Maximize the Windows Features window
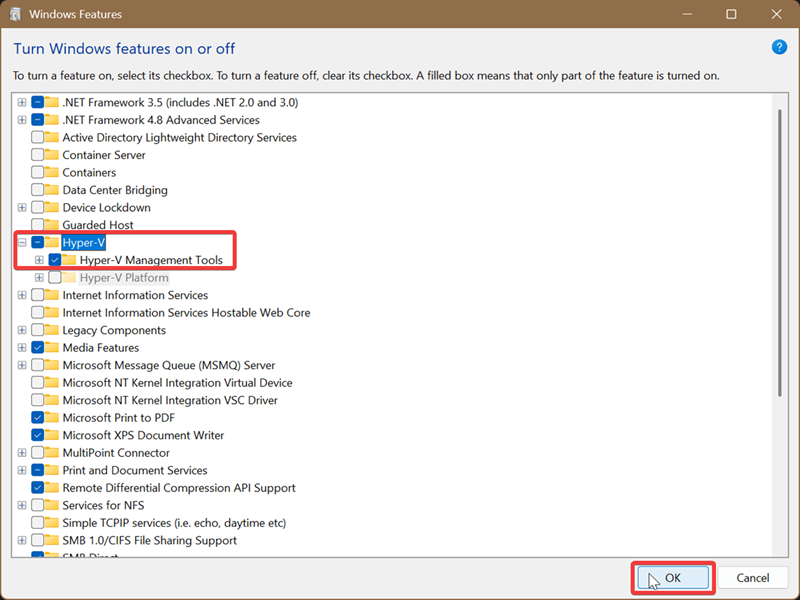The height and width of the screenshot is (600, 800). pyautogui.click(x=731, y=14)
